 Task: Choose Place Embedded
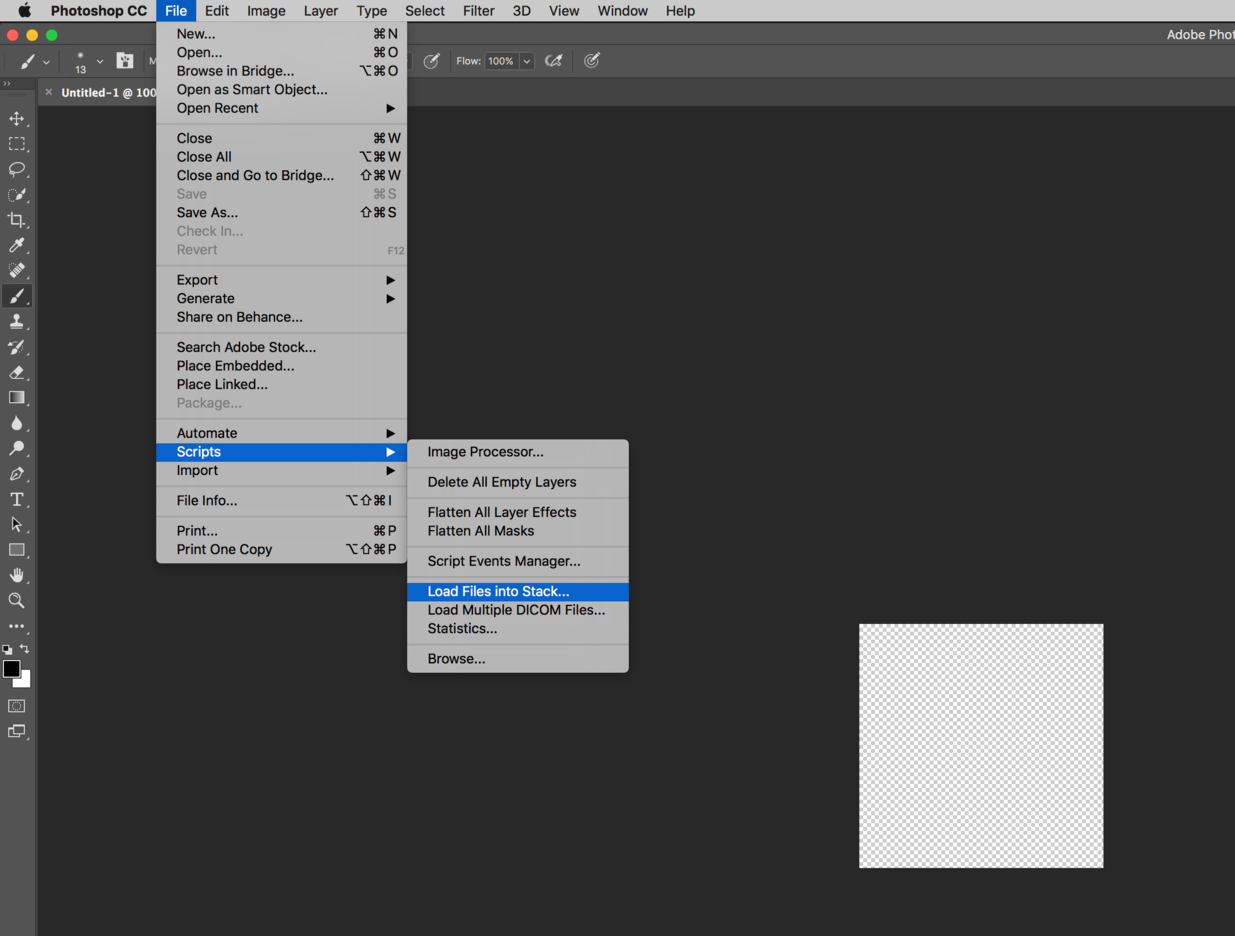coord(282,365)
